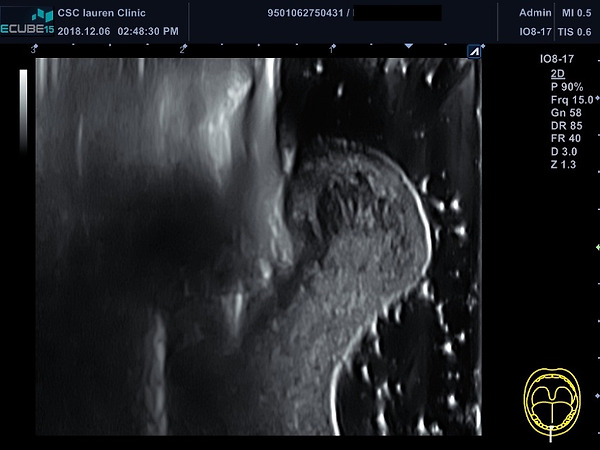Screen dimensions: 600x450
Task: Click the depth scale marker 1
Action: coord(332,48)
